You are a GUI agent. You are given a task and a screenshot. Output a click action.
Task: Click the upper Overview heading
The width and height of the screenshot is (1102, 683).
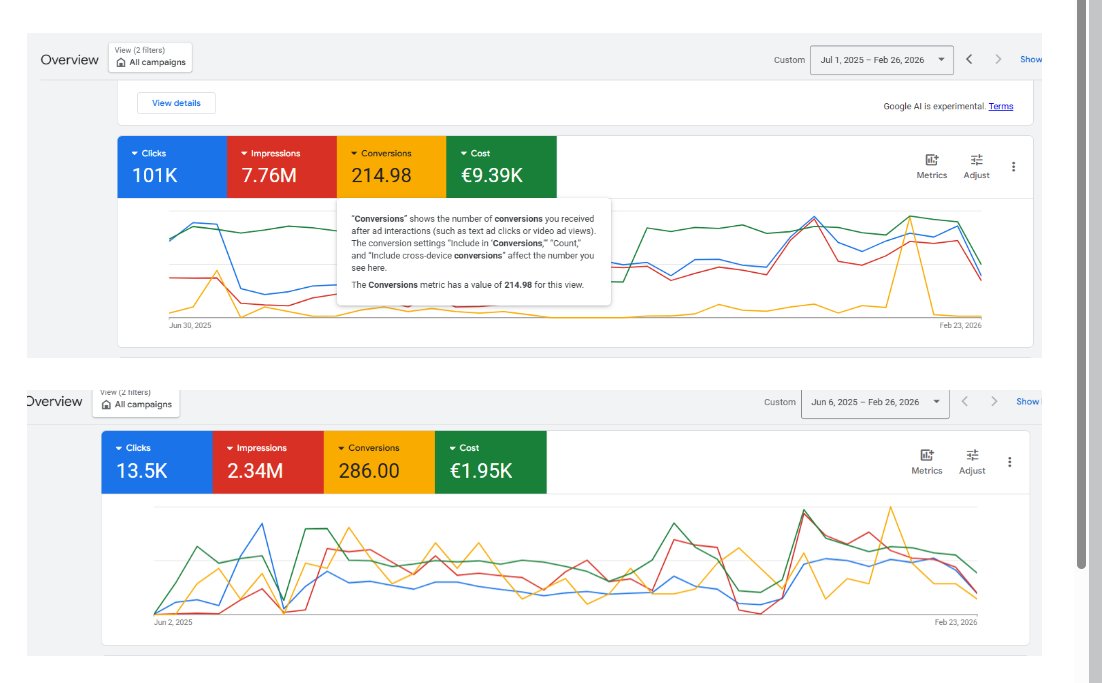pos(70,60)
